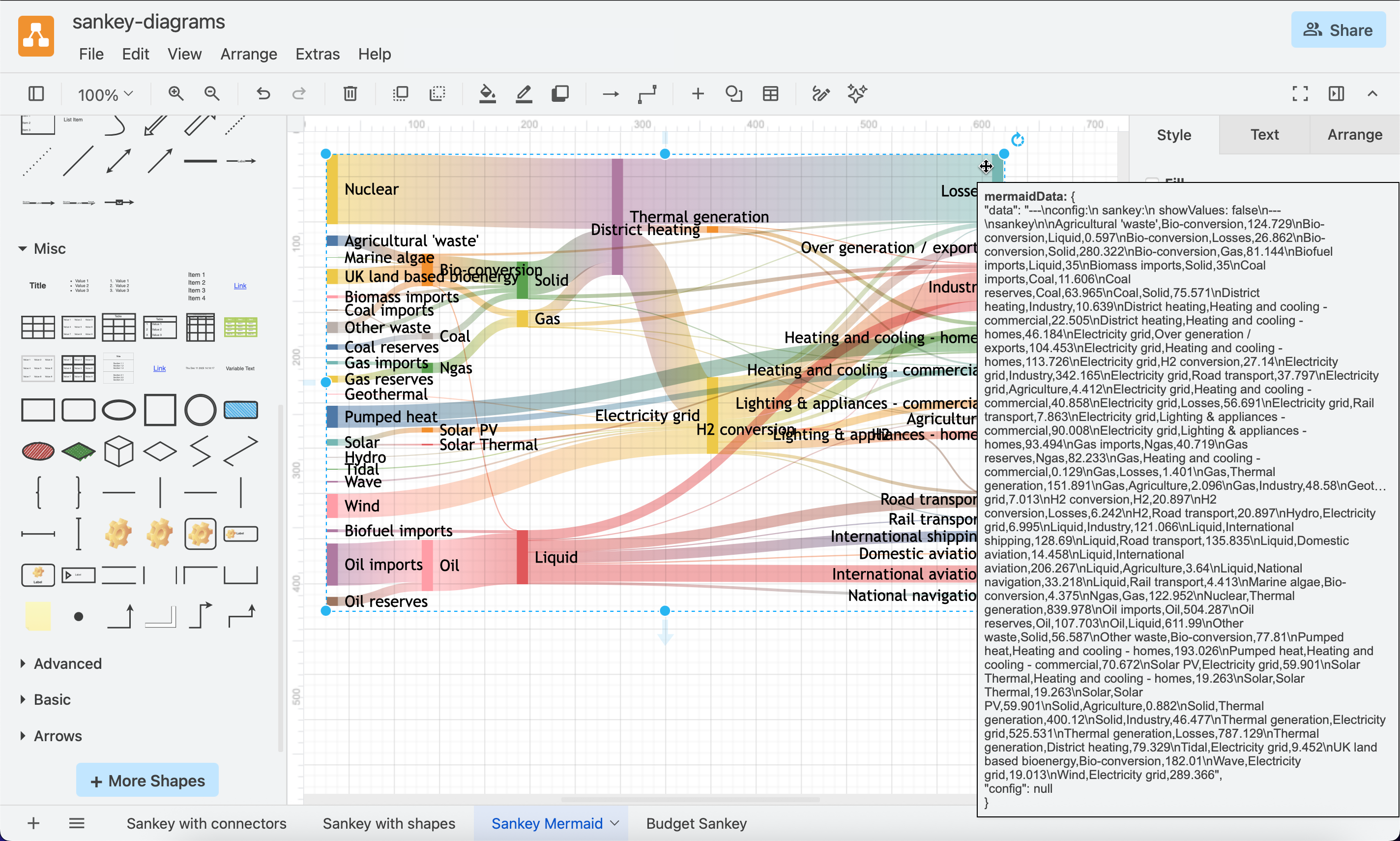Toggle the left shapes panel visibility
This screenshot has height=841, width=1400.
click(x=36, y=93)
